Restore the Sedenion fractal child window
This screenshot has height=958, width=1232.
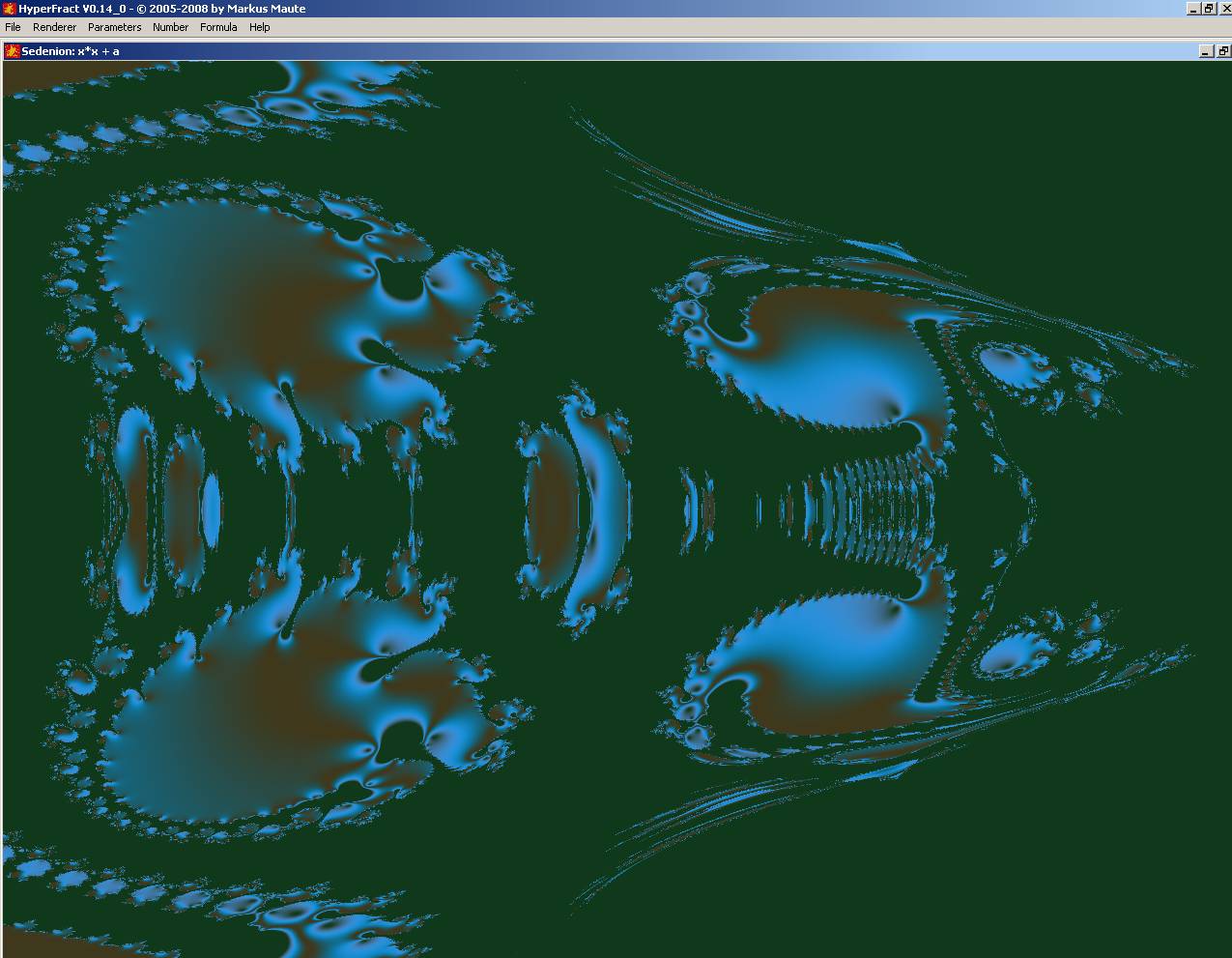(x=1221, y=51)
